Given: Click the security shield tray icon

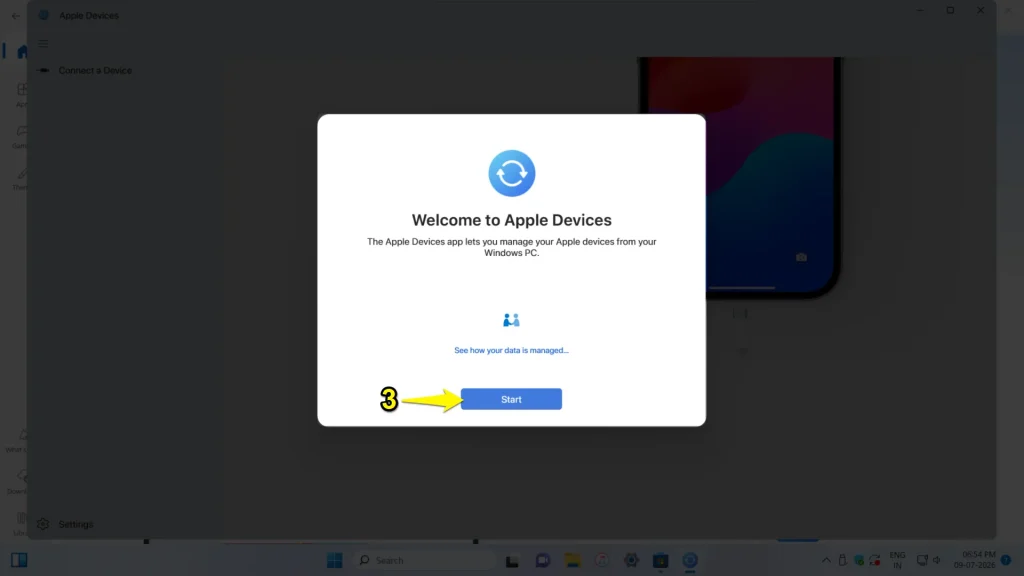Looking at the screenshot, I should tap(859, 560).
